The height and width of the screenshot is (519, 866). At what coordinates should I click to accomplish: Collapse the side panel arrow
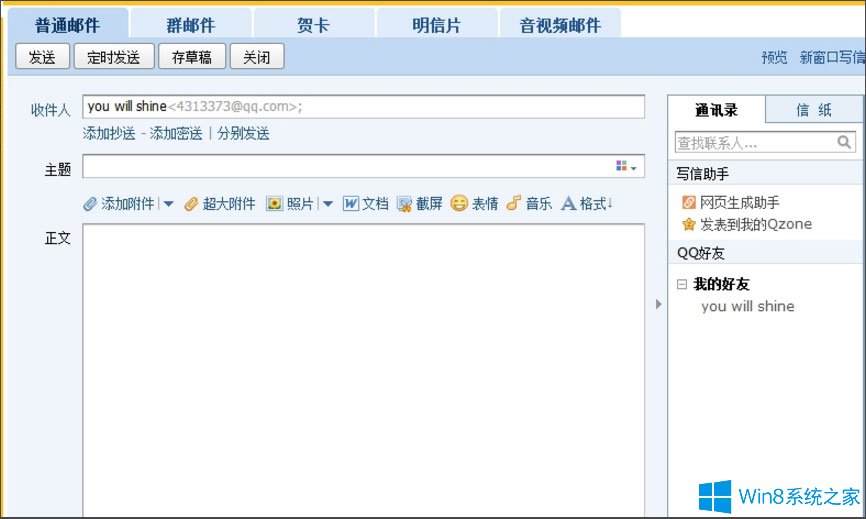658,304
